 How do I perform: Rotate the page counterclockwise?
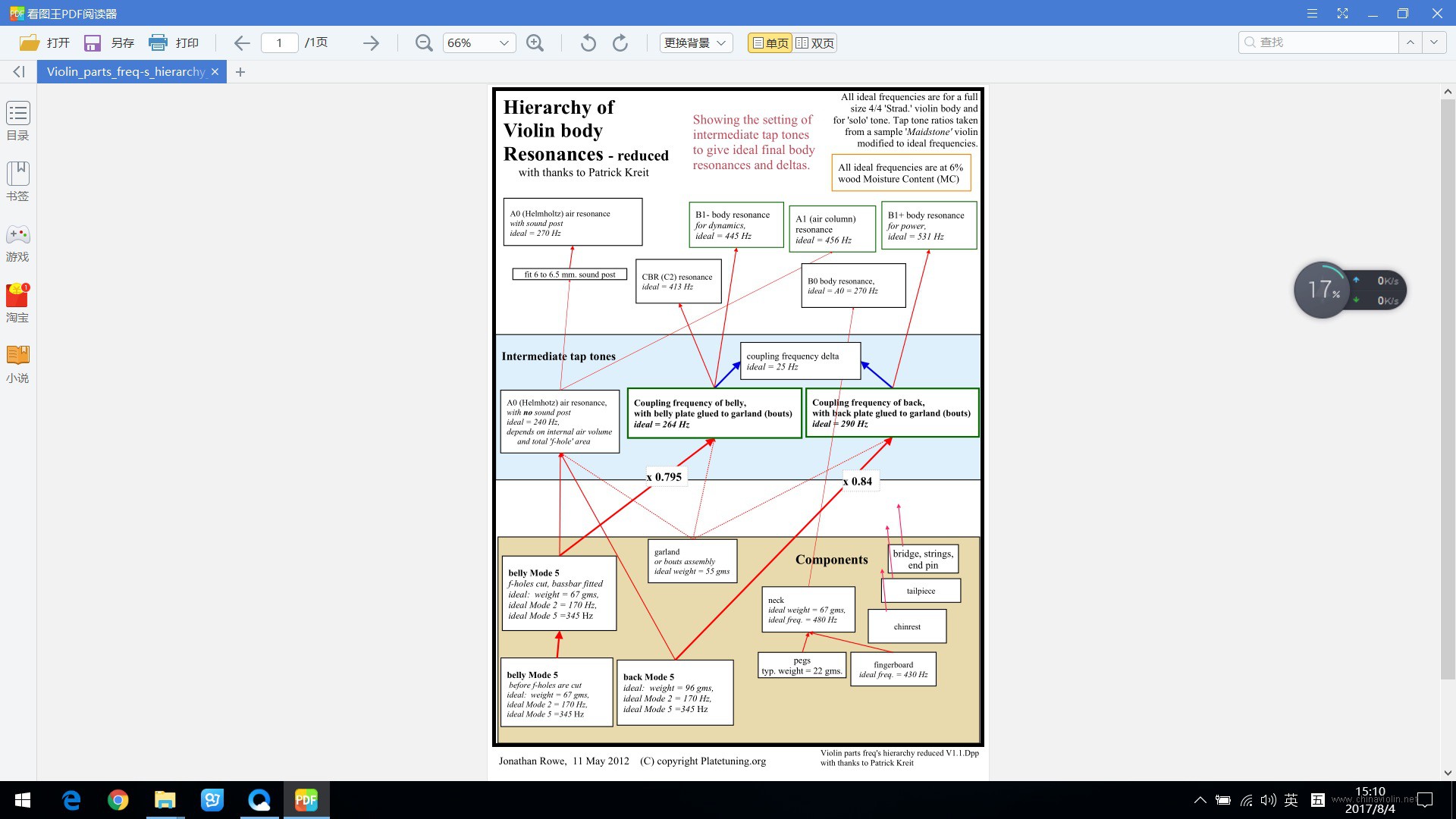pyautogui.click(x=588, y=43)
